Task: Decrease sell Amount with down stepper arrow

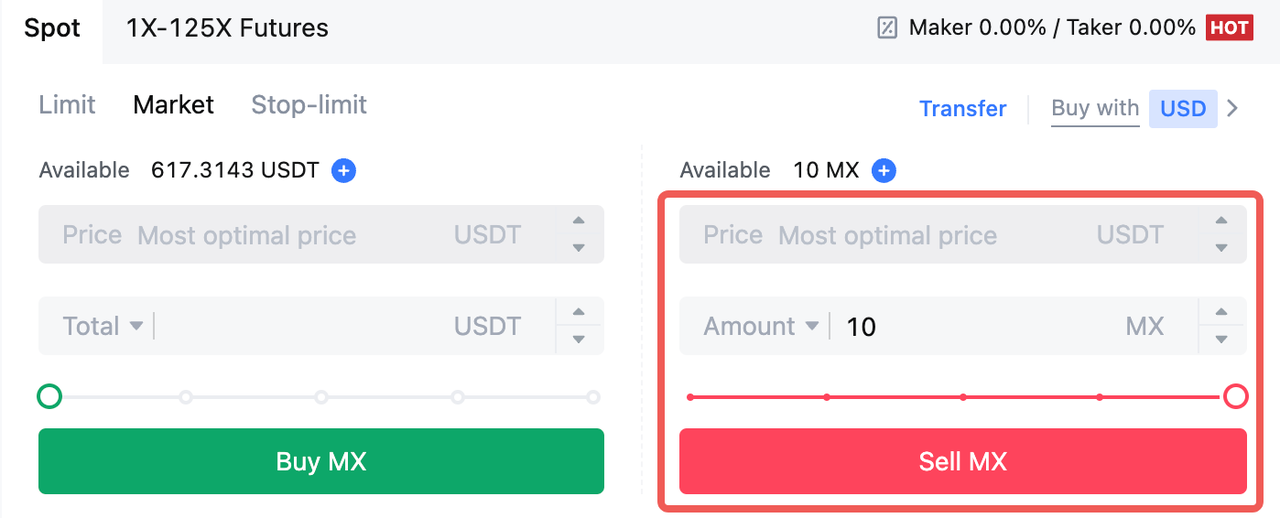Action: (x=1220, y=339)
